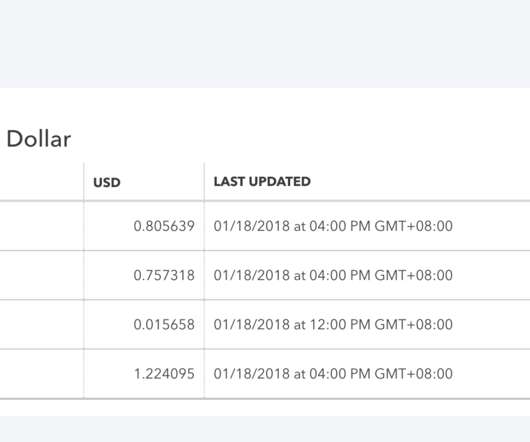Select the LAST UPDATED column header
Screen dimensions: 530x442
point(262,181)
